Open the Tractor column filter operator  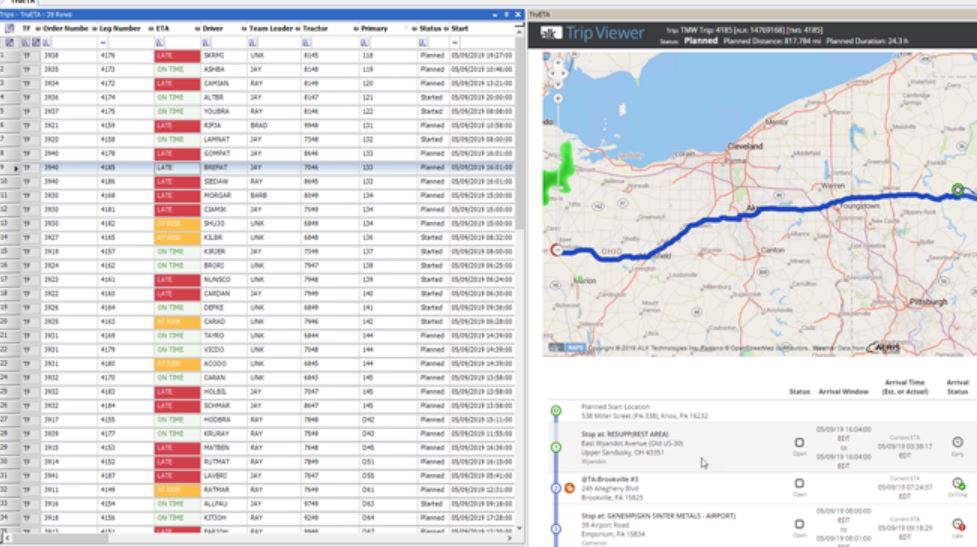[307, 42]
